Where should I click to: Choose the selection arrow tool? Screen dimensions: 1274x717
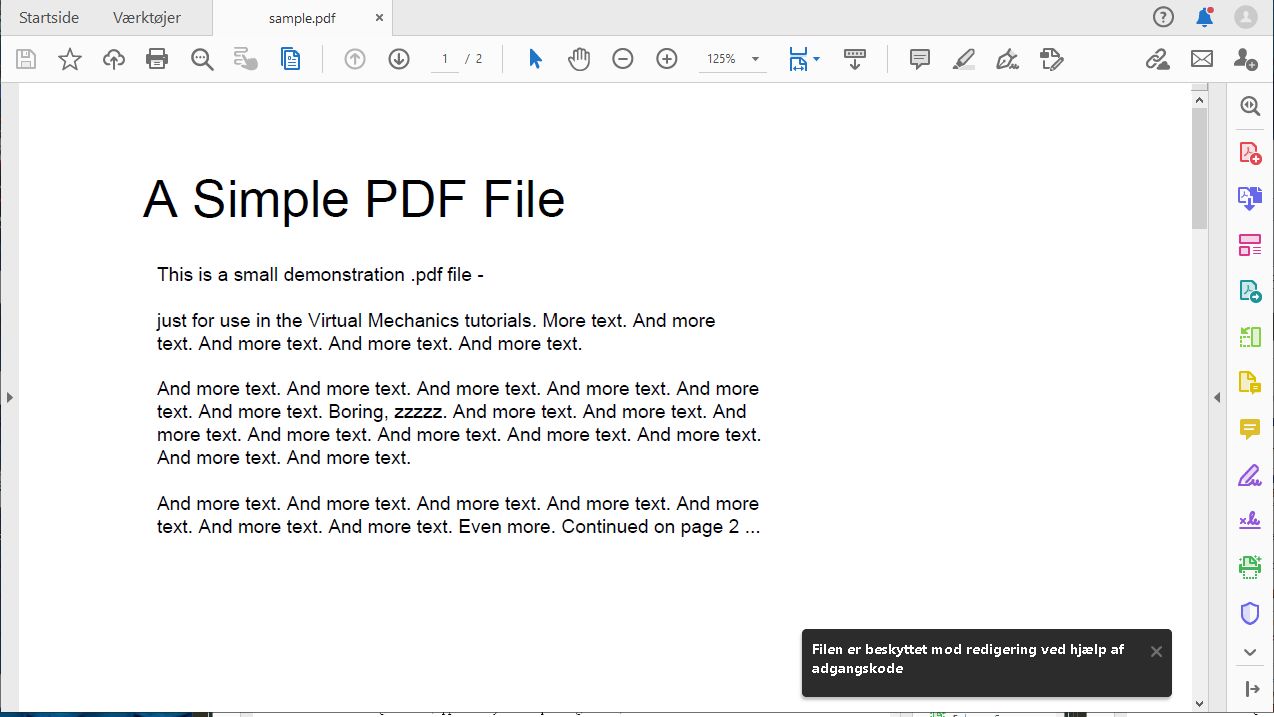click(x=535, y=59)
